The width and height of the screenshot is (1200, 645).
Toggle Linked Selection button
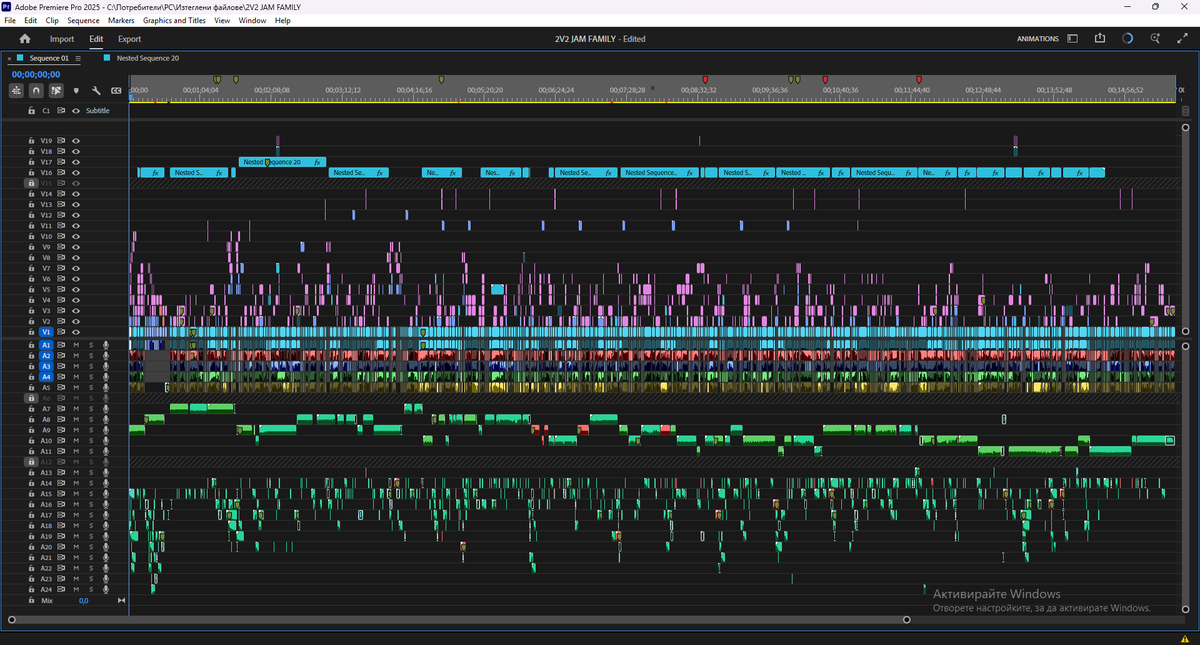point(56,90)
